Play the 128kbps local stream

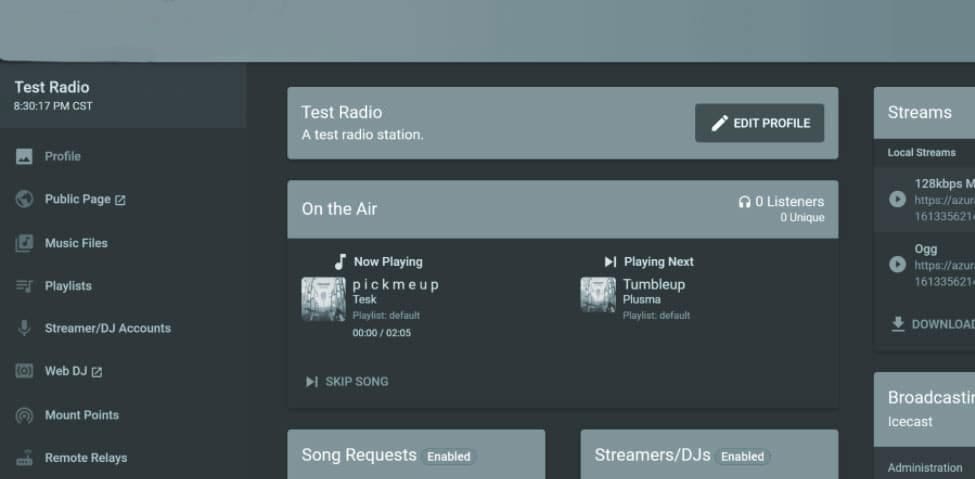click(x=897, y=199)
